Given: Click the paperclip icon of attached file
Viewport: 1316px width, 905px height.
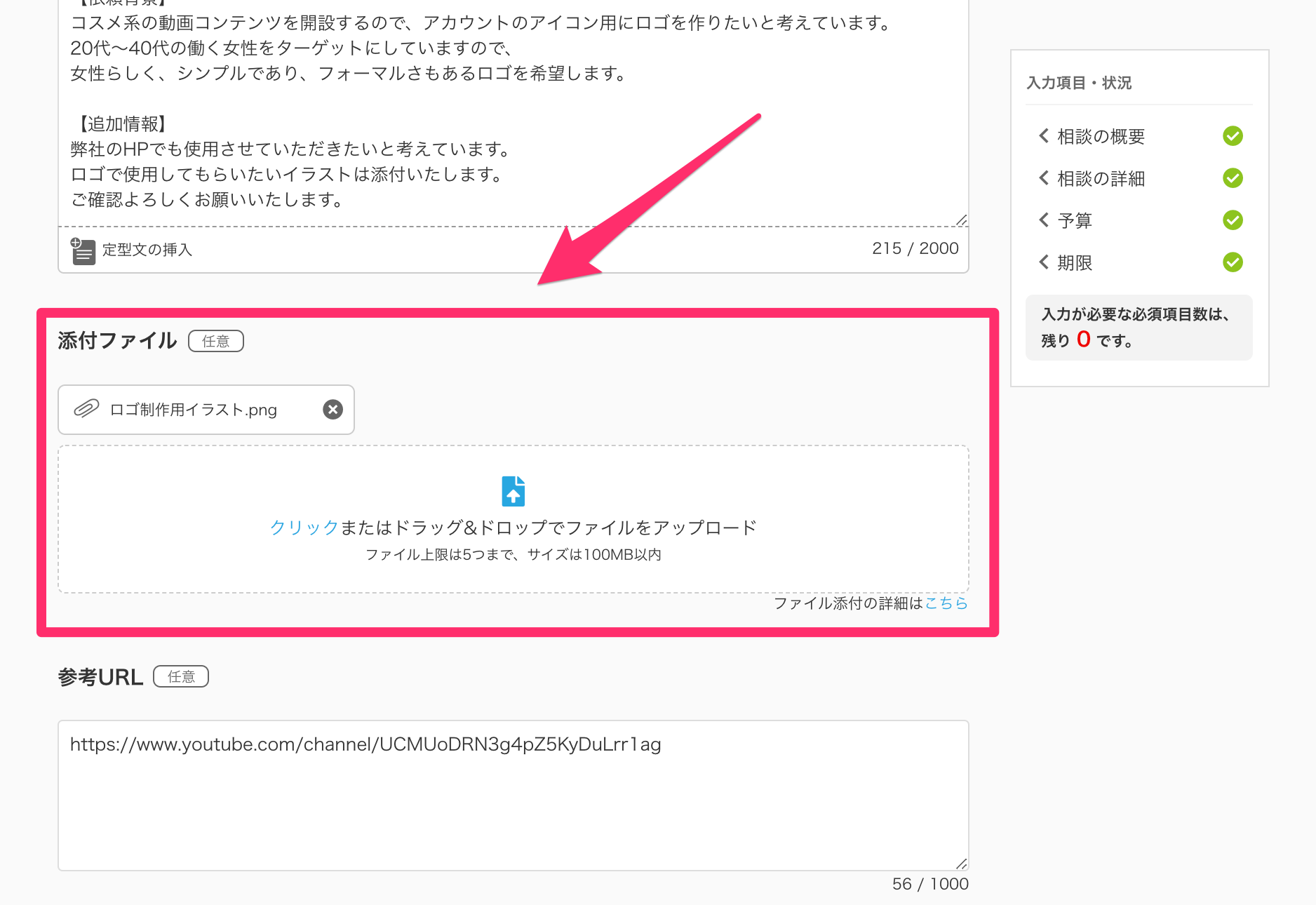Looking at the screenshot, I should (x=86, y=409).
